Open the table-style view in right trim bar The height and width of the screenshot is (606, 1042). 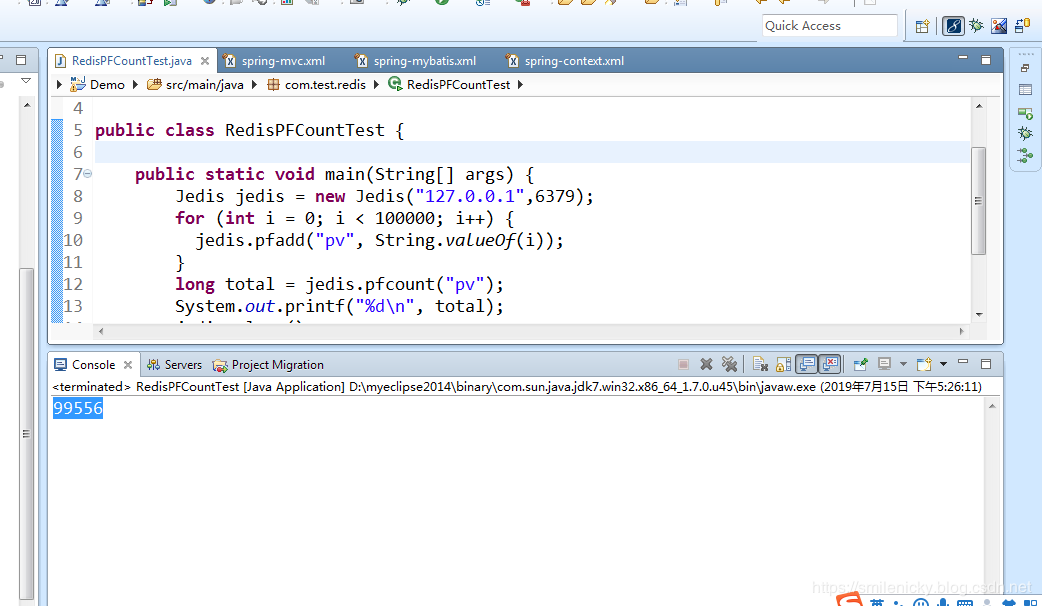tap(1025, 90)
